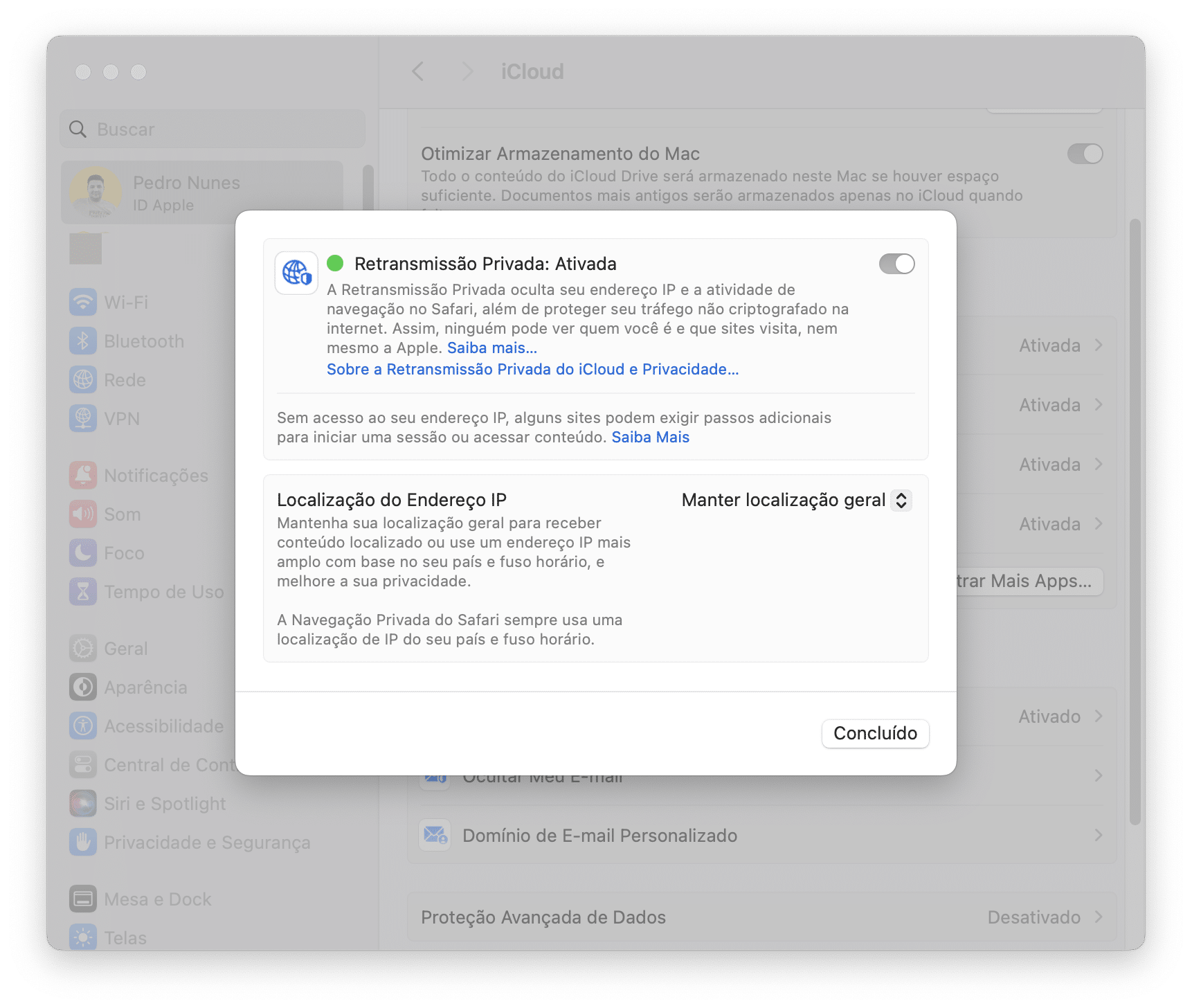Select Notificações label in the sidebar

click(x=156, y=475)
